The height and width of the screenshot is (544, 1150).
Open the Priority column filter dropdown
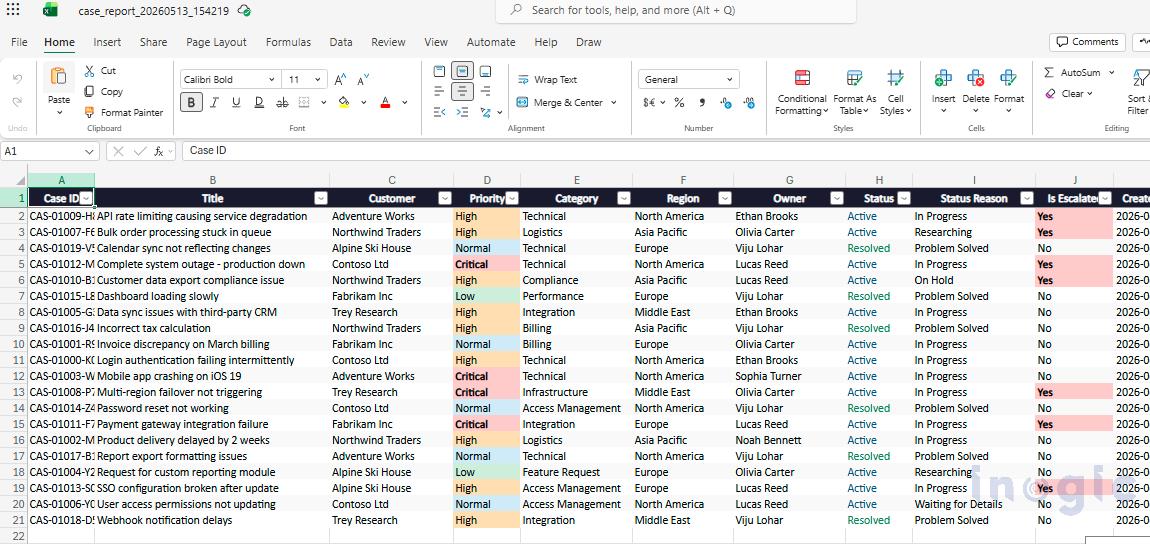click(x=512, y=198)
